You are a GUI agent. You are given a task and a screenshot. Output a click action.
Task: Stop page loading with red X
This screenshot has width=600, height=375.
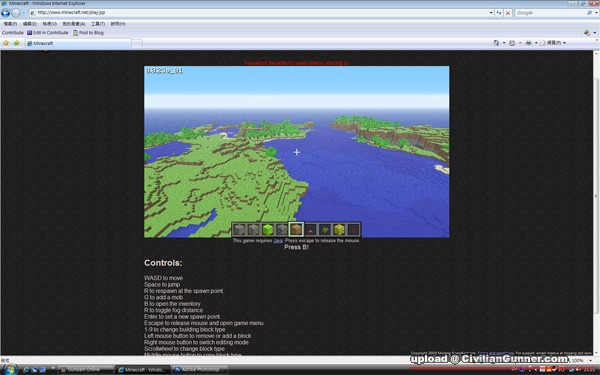[x=508, y=13]
